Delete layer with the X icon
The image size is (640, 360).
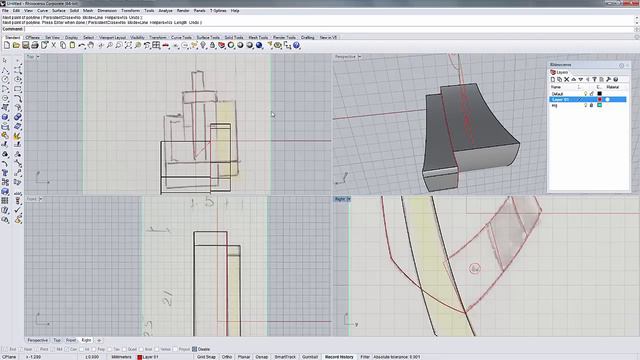pos(567,80)
